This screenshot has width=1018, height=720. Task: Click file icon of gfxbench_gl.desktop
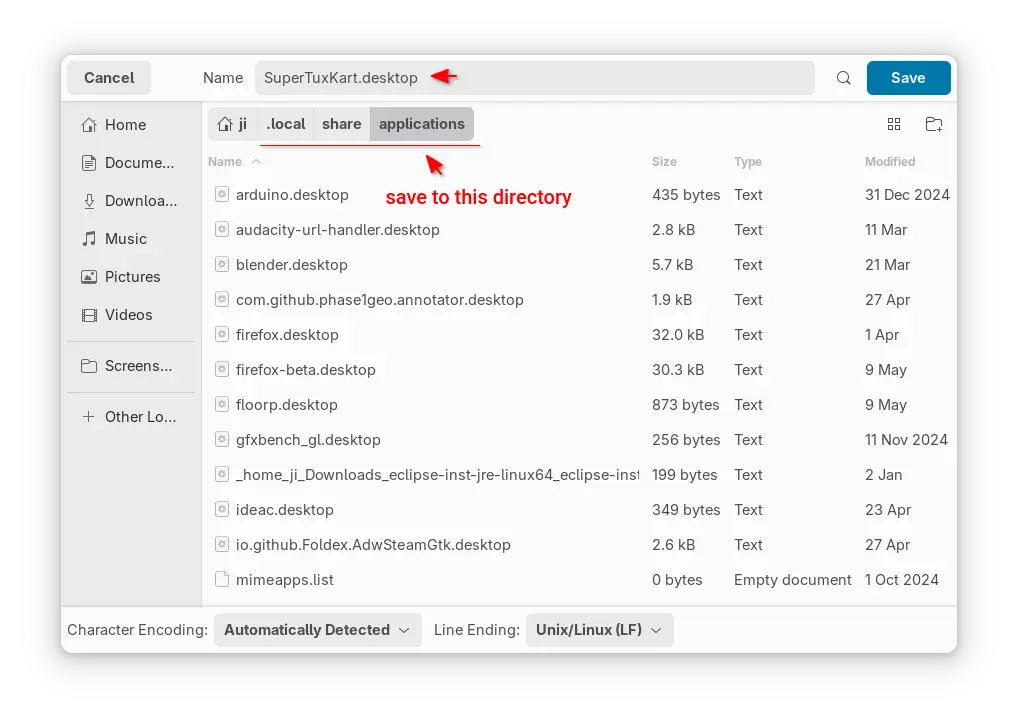(x=222, y=440)
